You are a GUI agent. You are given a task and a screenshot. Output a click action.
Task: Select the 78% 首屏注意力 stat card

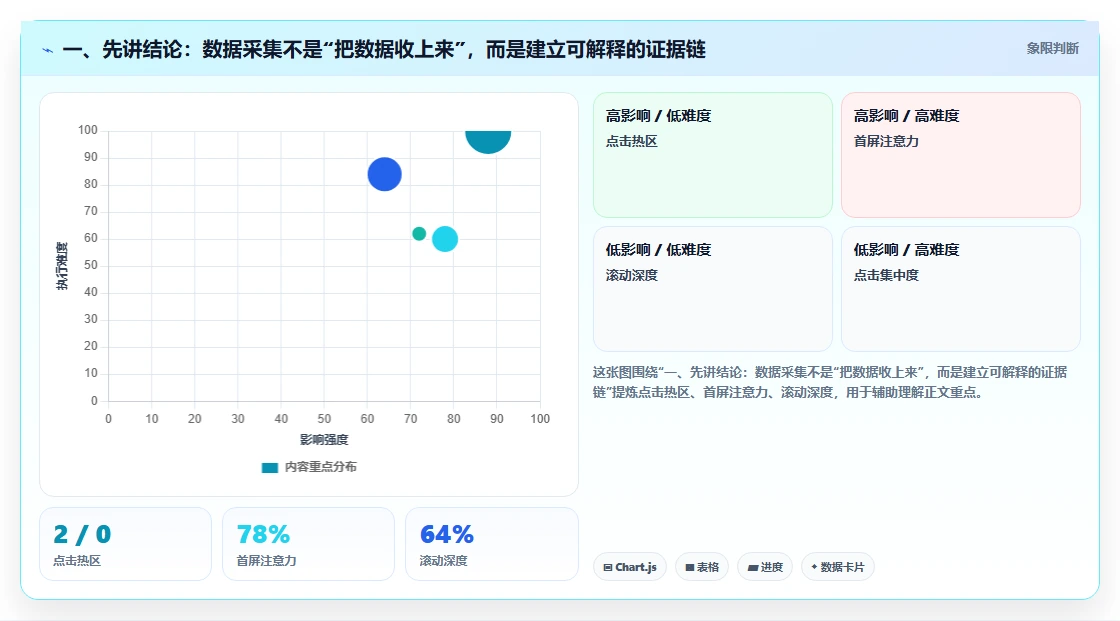pos(308,544)
